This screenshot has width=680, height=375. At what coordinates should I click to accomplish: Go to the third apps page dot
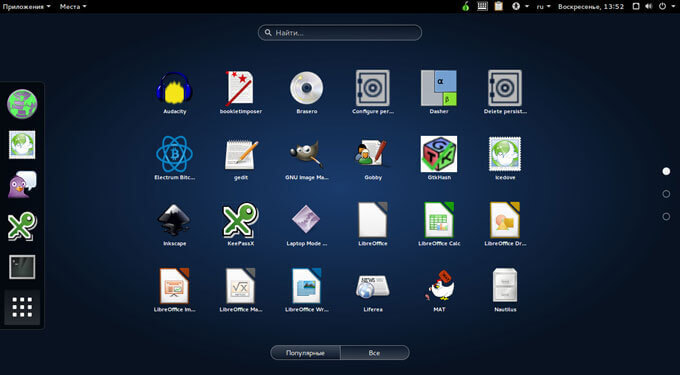point(666,216)
